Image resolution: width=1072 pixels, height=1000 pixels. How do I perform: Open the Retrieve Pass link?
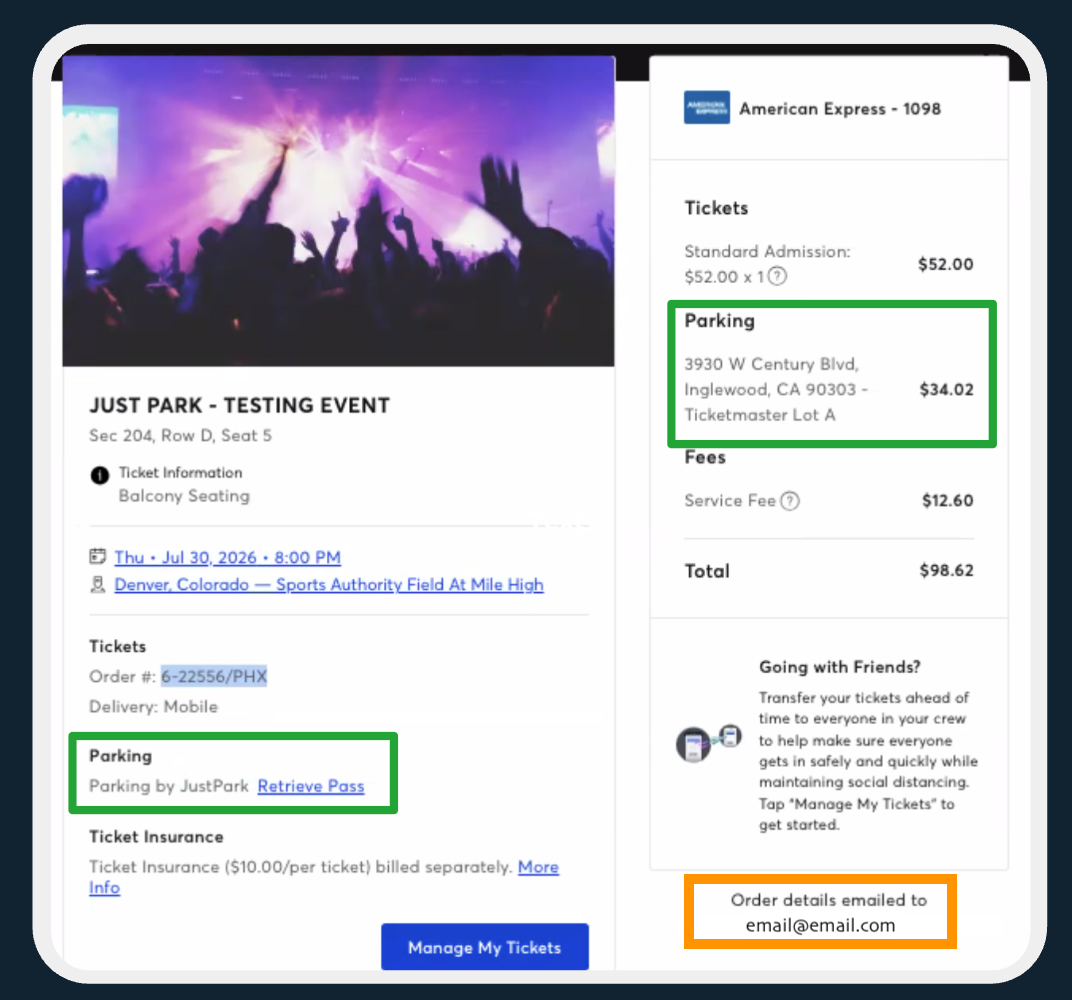point(310,786)
